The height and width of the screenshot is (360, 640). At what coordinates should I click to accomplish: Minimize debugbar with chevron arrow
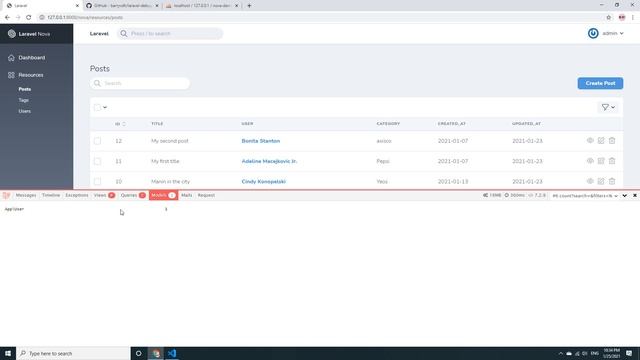click(x=624, y=196)
